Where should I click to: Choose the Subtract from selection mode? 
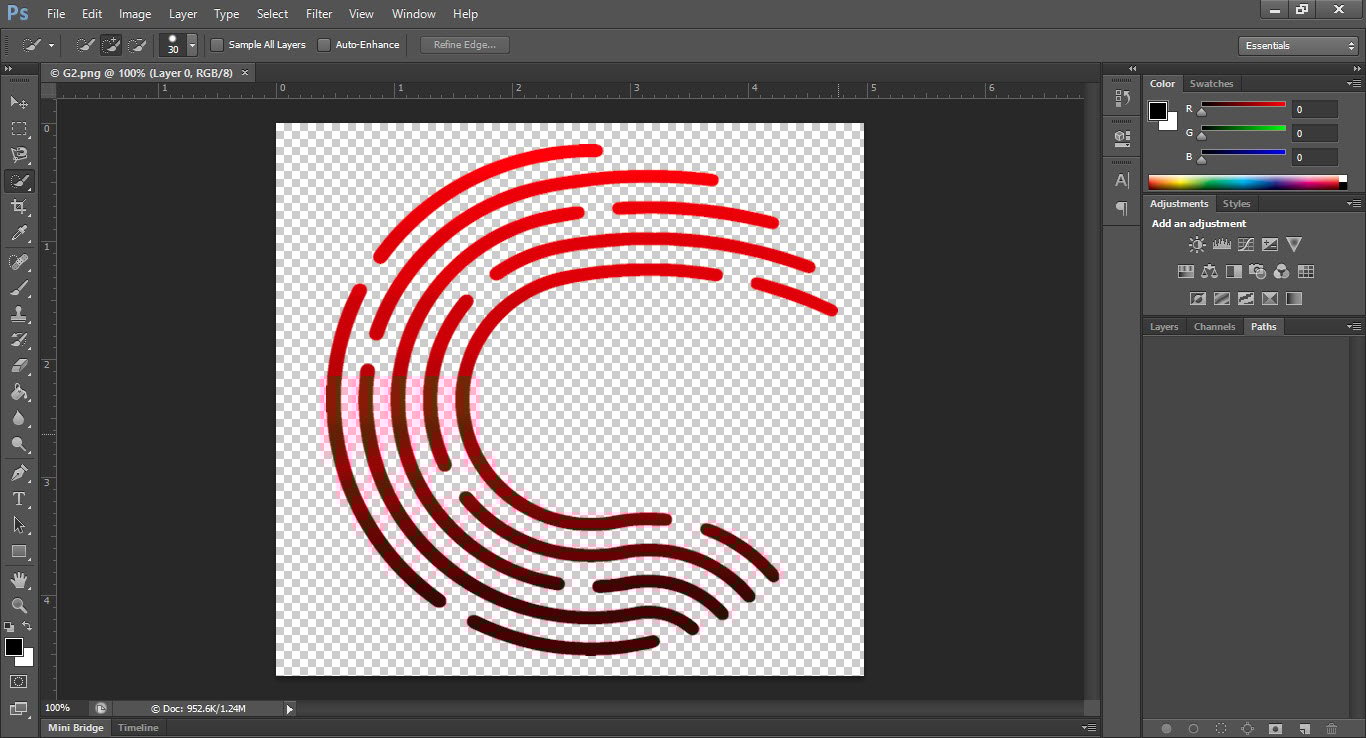tap(138, 45)
